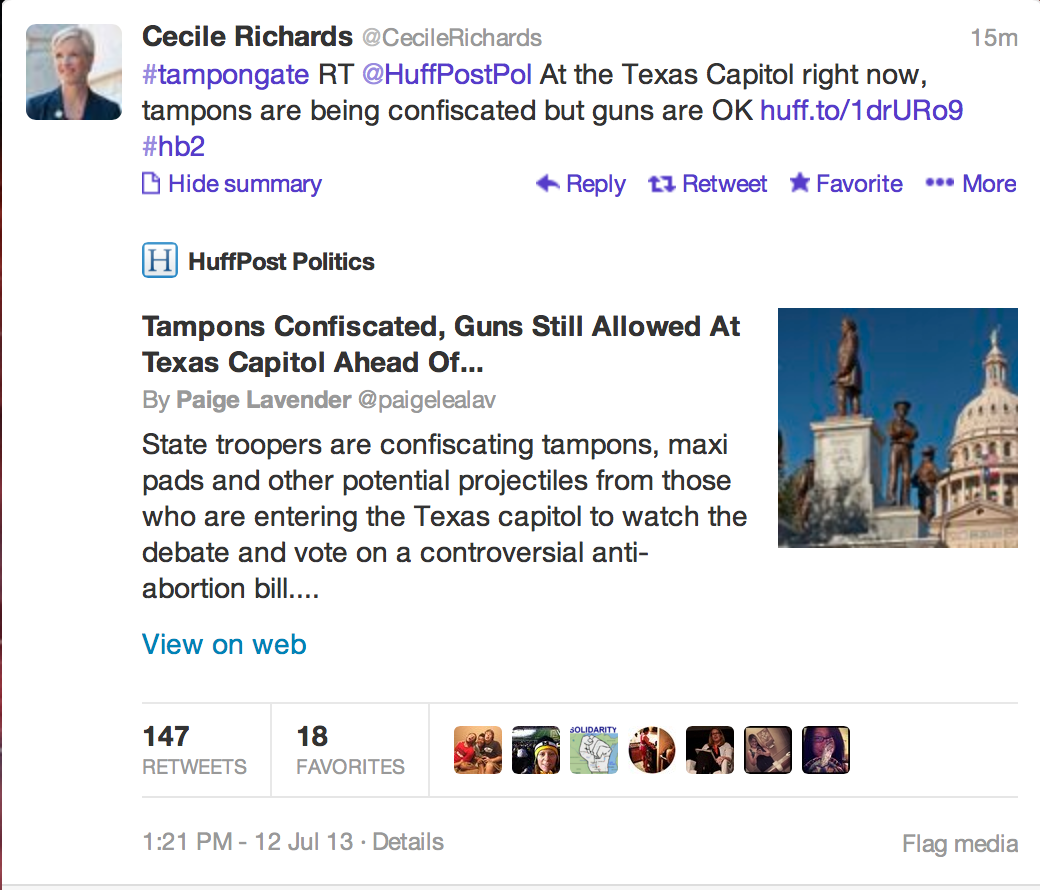The image size is (1040, 890).
Task: View the 147 retweets list
Action: click(194, 750)
